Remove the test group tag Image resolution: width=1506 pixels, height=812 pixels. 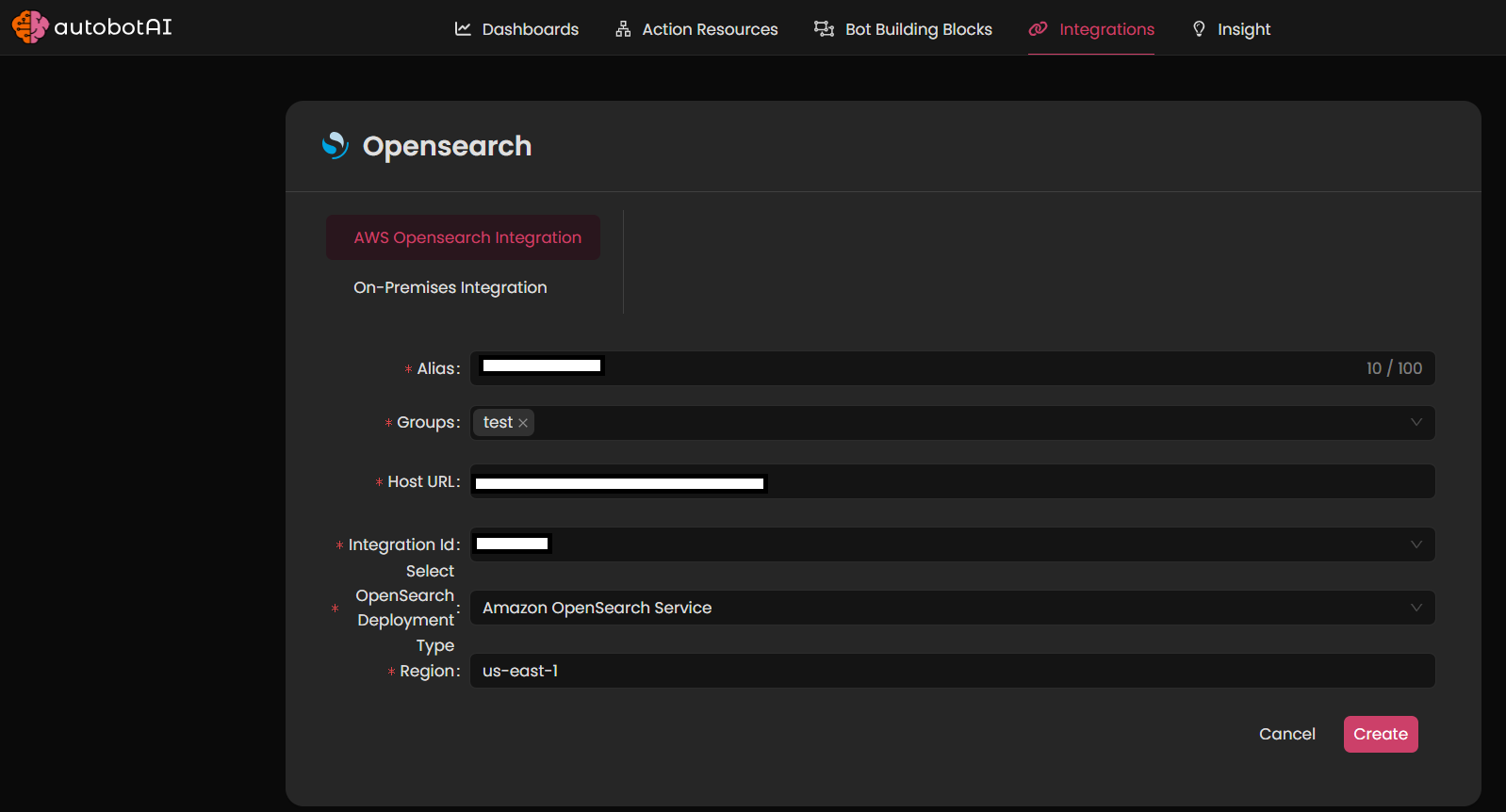(523, 423)
